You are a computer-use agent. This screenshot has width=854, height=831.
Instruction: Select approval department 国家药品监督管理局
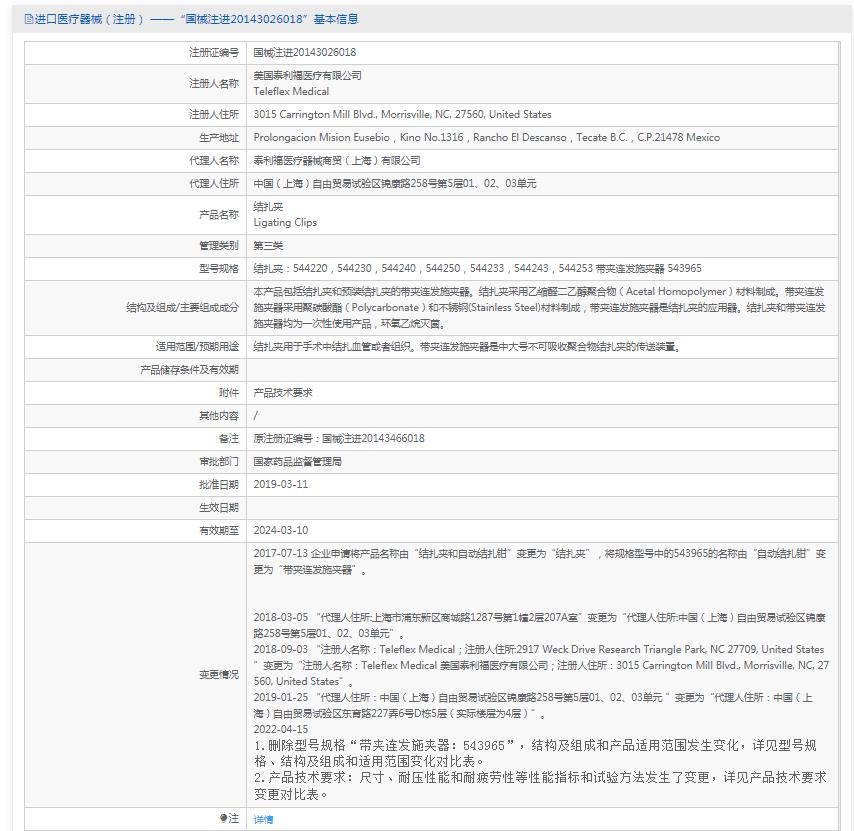coord(297,462)
